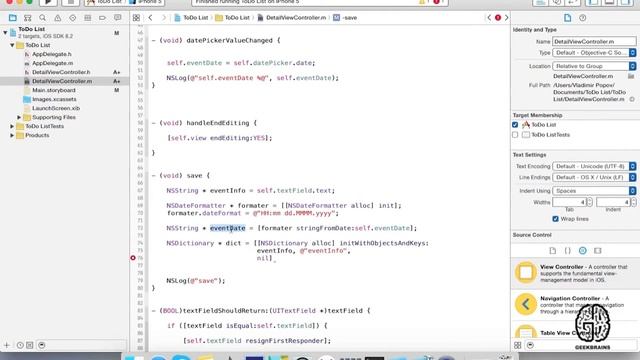Click the Indent width field
640x360 pixels.
tap(613, 202)
